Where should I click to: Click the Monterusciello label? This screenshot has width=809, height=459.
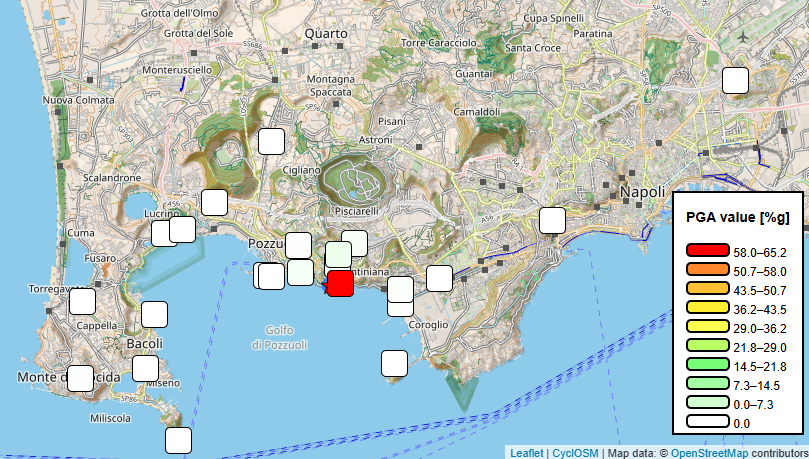[177, 70]
